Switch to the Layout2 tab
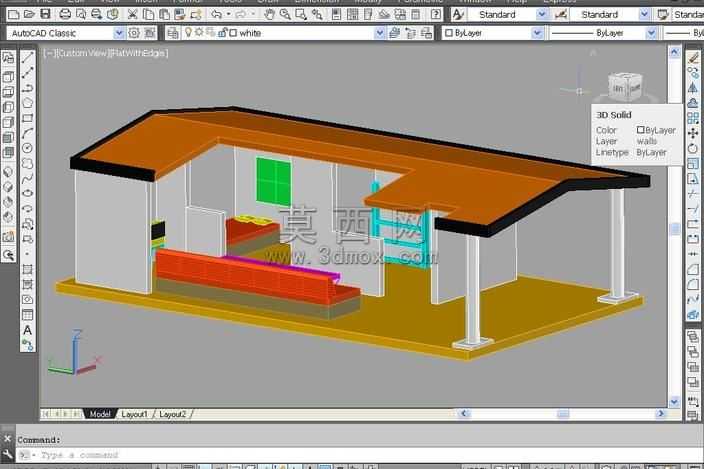Image resolution: width=704 pixels, height=469 pixels. pyautogui.click(x=172, y=414)
